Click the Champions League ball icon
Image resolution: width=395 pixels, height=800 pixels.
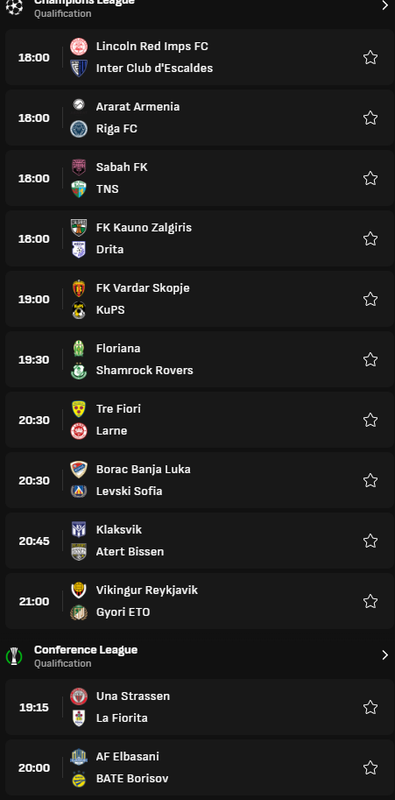(14, 6)
